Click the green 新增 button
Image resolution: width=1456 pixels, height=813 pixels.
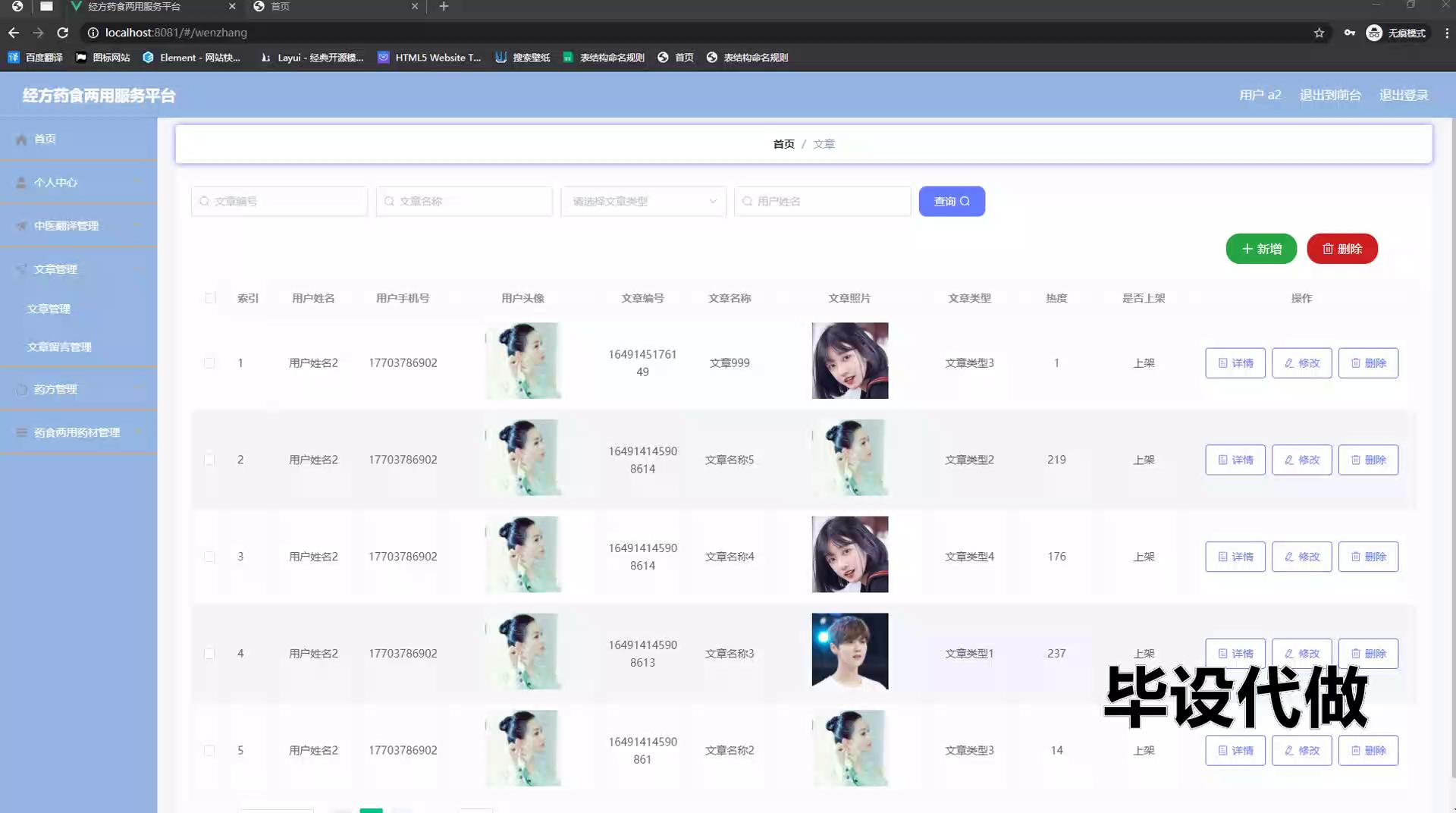point(1260,249)
